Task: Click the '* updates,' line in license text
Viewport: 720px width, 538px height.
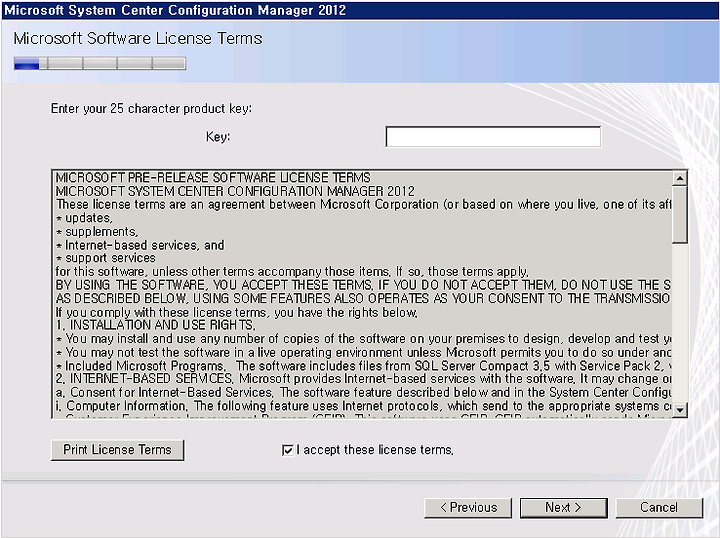Action: coord(84,218)
